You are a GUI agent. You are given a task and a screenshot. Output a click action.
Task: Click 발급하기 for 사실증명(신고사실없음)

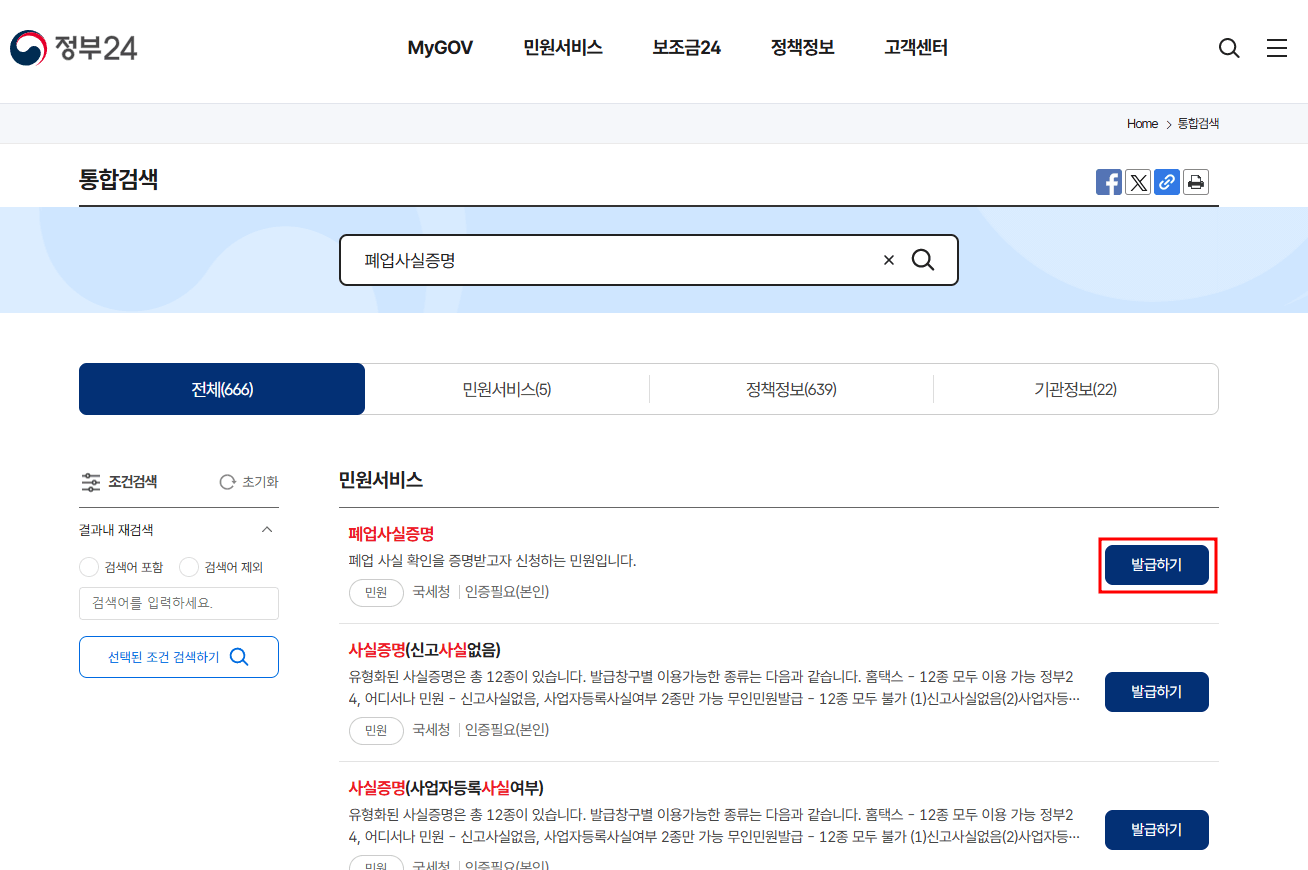(1157, 692)
